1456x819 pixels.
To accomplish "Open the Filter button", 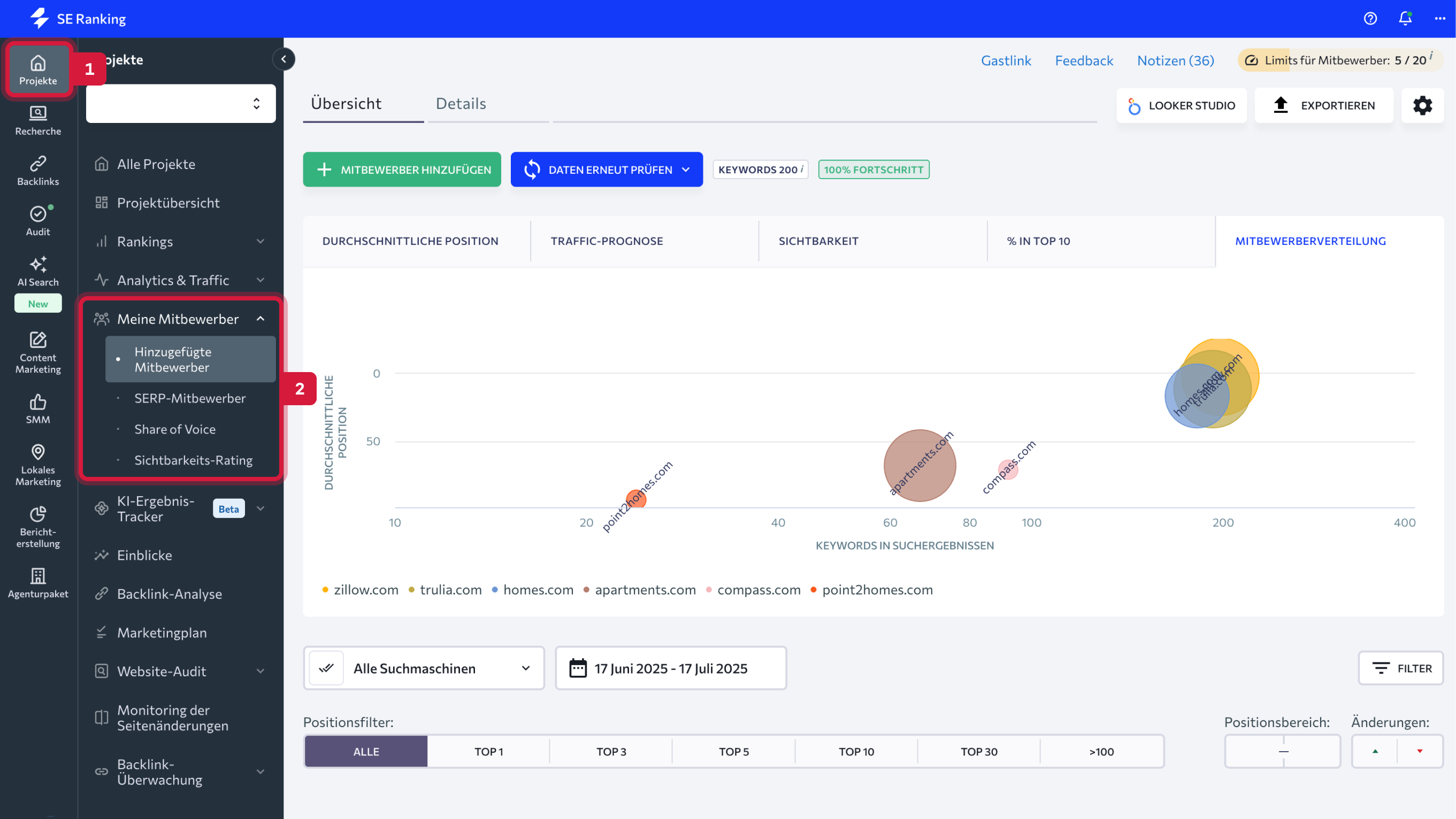I will pyautogui.click(x=1400, y=668).
